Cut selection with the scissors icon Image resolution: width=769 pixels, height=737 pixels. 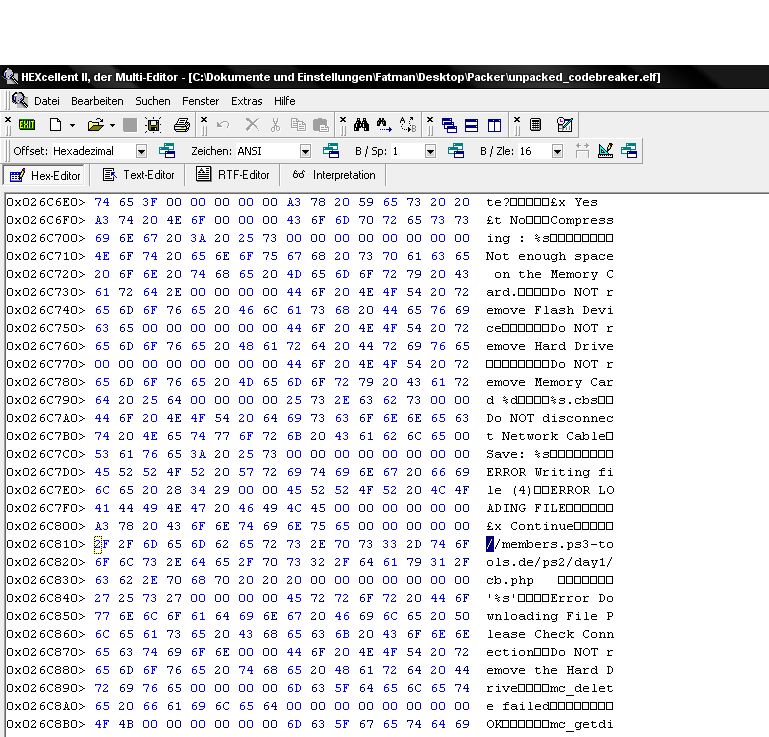(x=275, y=125)
